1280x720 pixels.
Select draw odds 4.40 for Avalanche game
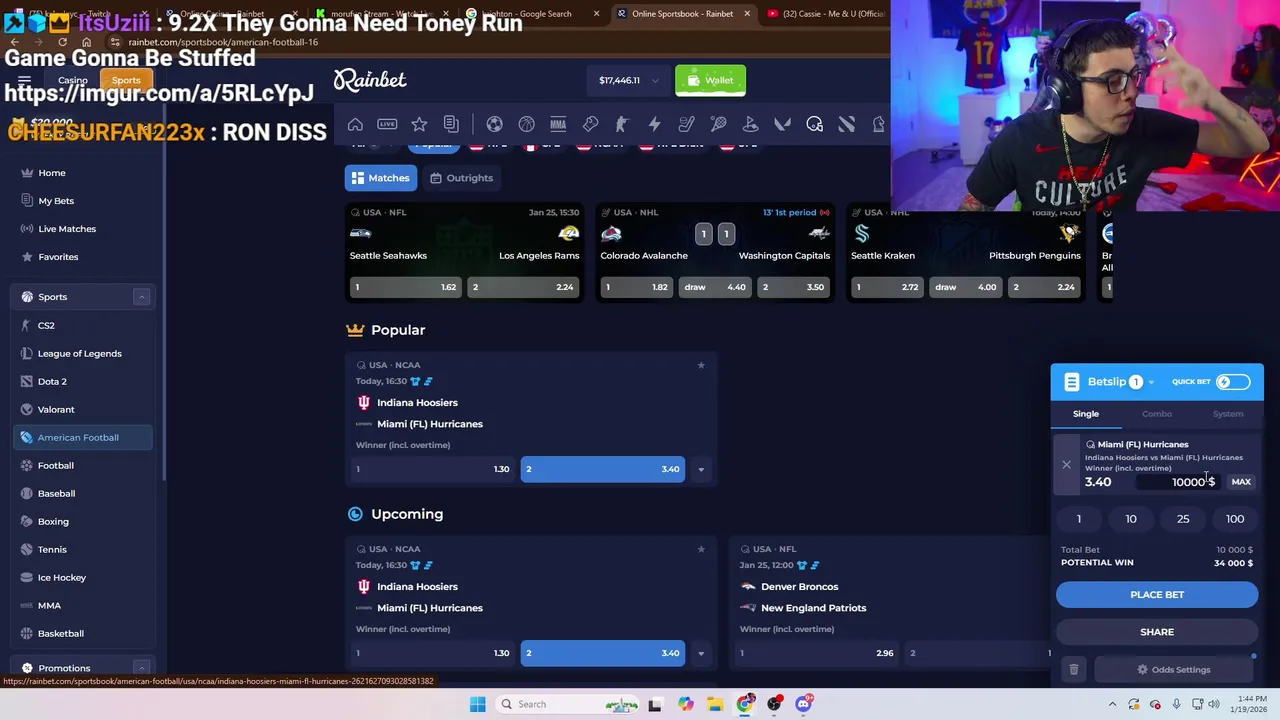(x=714, y=287)
